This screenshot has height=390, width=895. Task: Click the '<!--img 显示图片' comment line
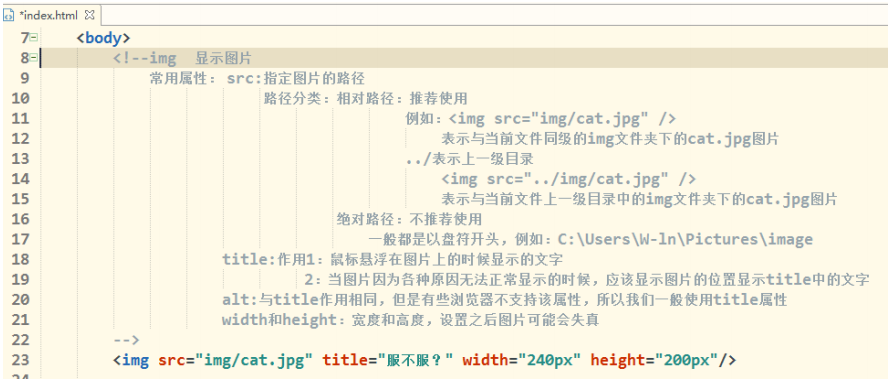tap(182, 58)
